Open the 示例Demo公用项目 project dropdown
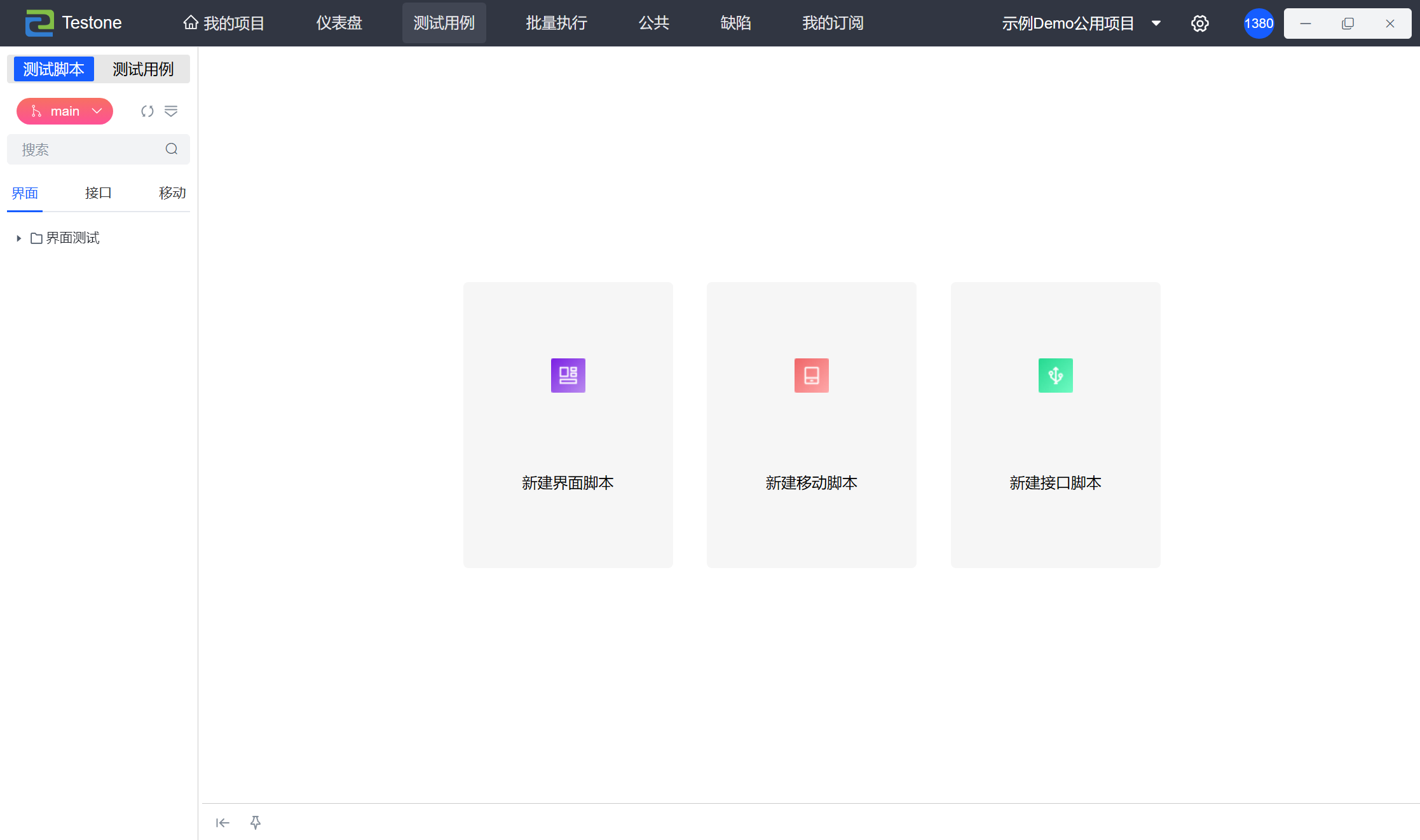The image size is (1420, 840). 1081,24
